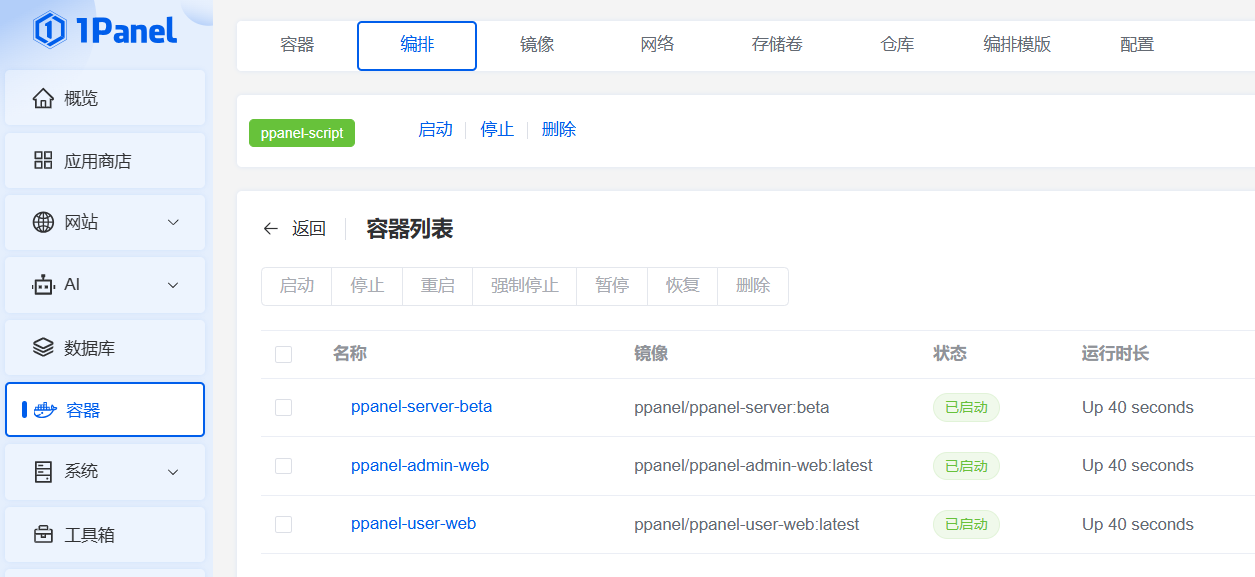Screen dimensions: 1255x577
Task: Open 工具箱 in the sidebar
Action: pos(105,534)
